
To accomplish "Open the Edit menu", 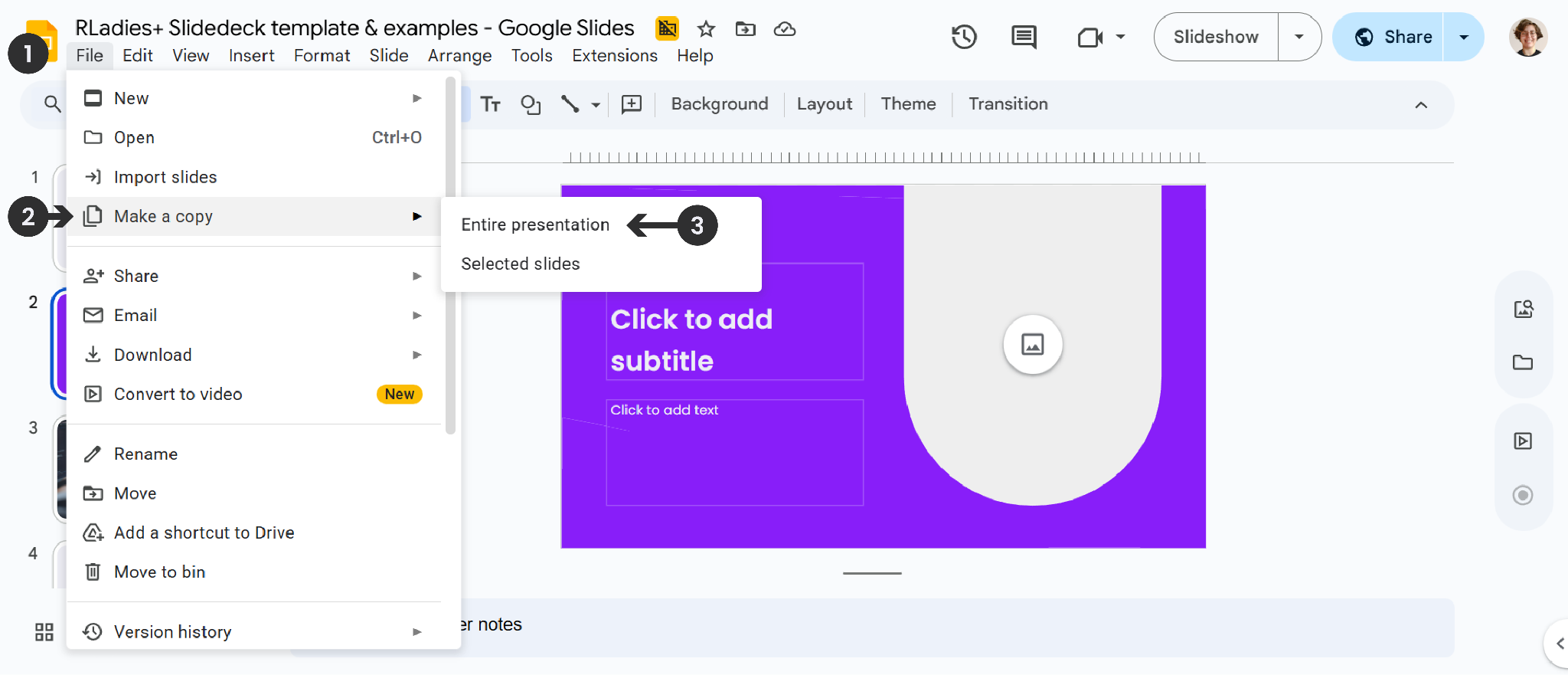I will point(138,56).
